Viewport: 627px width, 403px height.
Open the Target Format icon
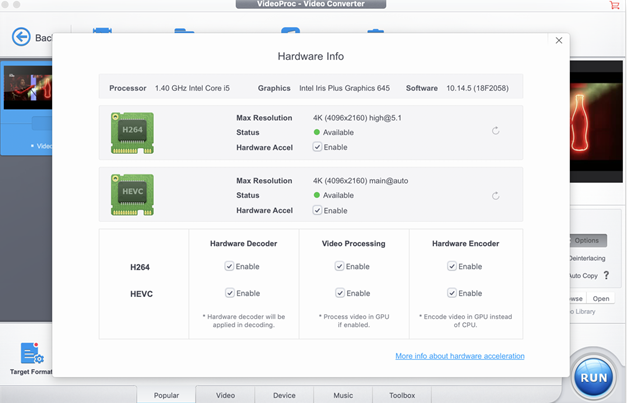(31, 354)
